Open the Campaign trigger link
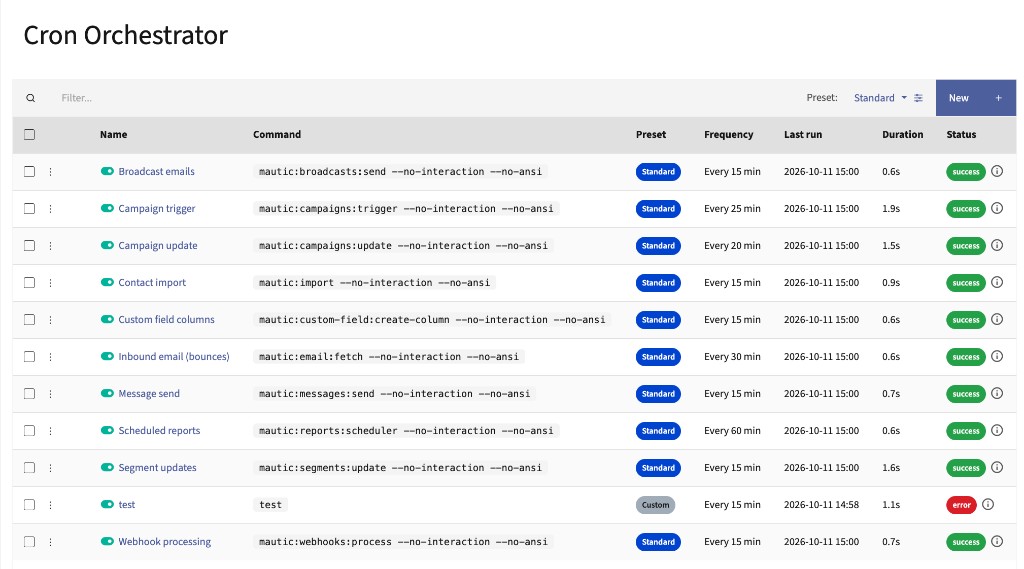Image resolution: width=1024 pixels, height=569 pixels. click(x=157, y=208)
